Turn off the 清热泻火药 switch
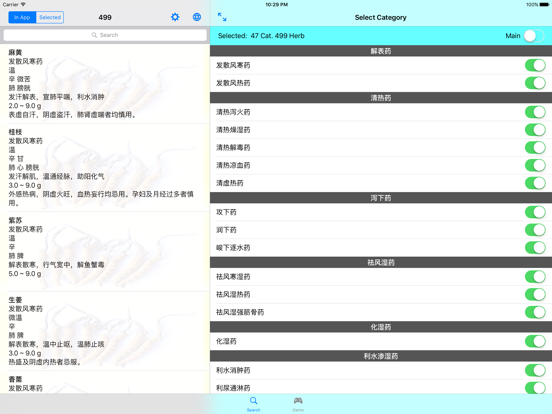 pos(535,112)
